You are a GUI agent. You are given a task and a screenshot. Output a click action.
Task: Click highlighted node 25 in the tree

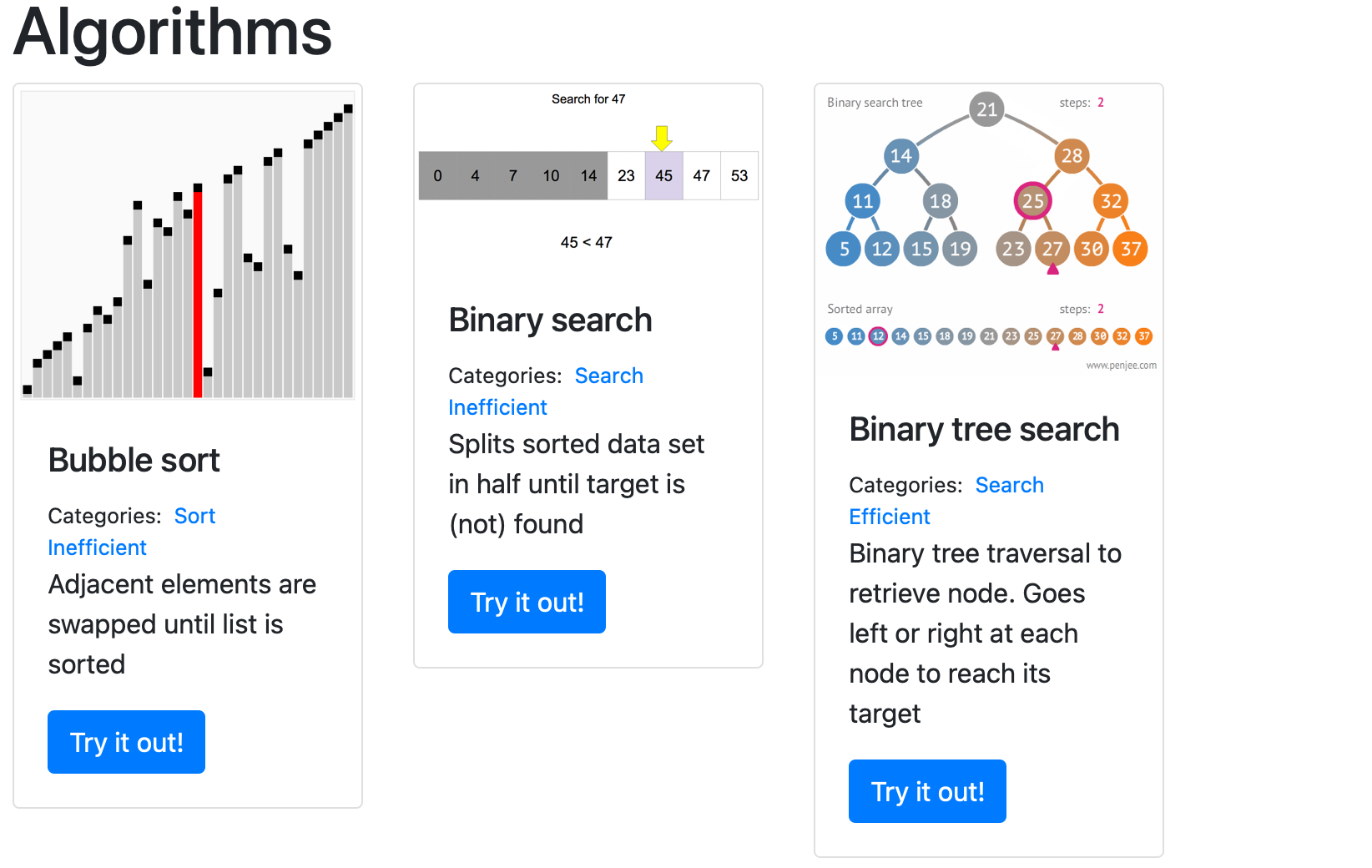pos(1033,200)
